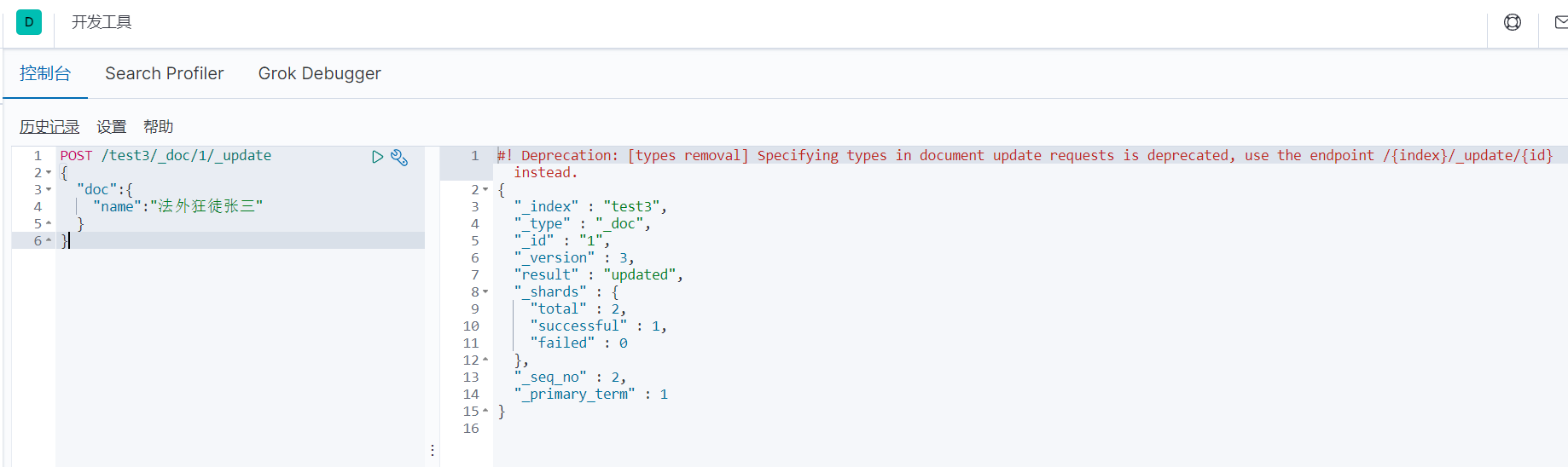Click the Deprecation warning line in output
This screenshot has height=467, width=1568.
point(1025,164)
